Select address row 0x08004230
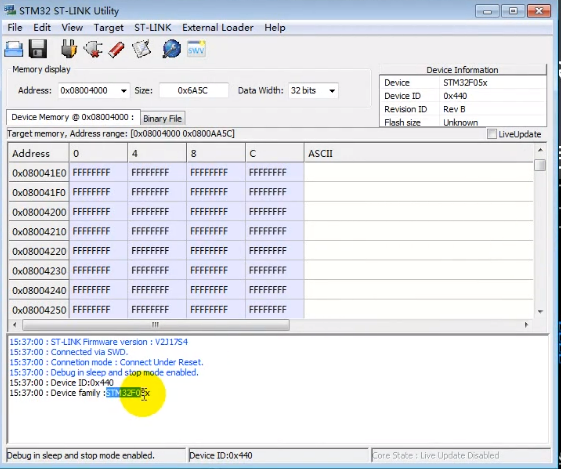 pos(39,271)
